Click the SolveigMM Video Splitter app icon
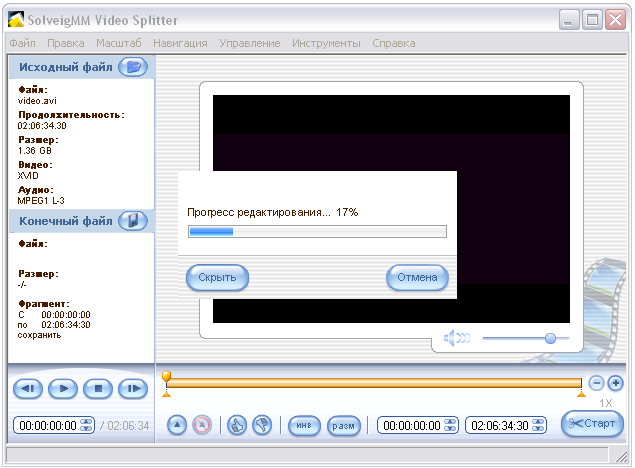Screen dimensions: 635x468 [x=16, y=20]
